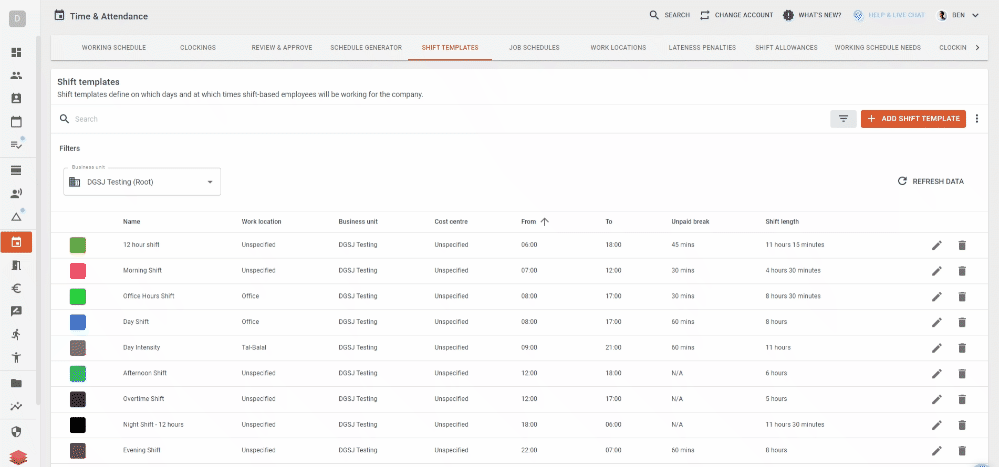Open the euro payroll icon in the sidebar
Image resolution: width=999 pixels, height=467 pixels.
point(17,289)
